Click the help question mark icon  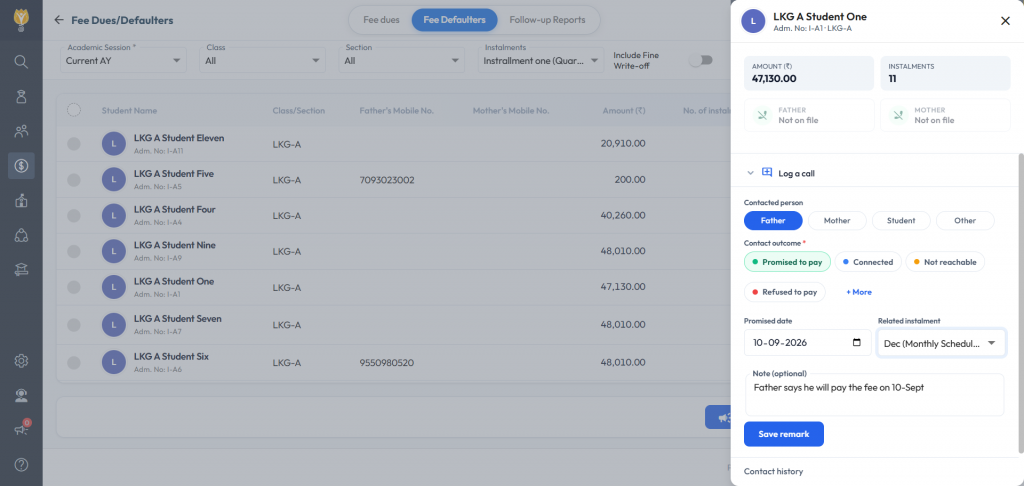[x=21, y=464]
